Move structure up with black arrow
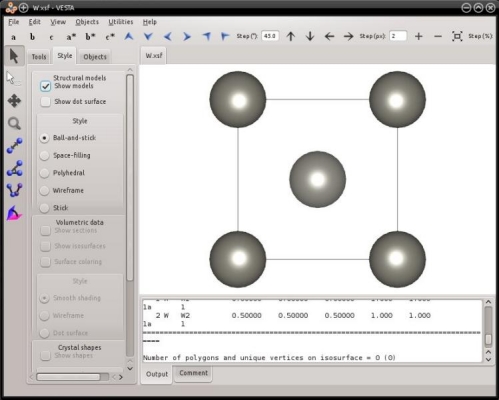This screenshot has height=400, width=499. [x=291, y=36]
